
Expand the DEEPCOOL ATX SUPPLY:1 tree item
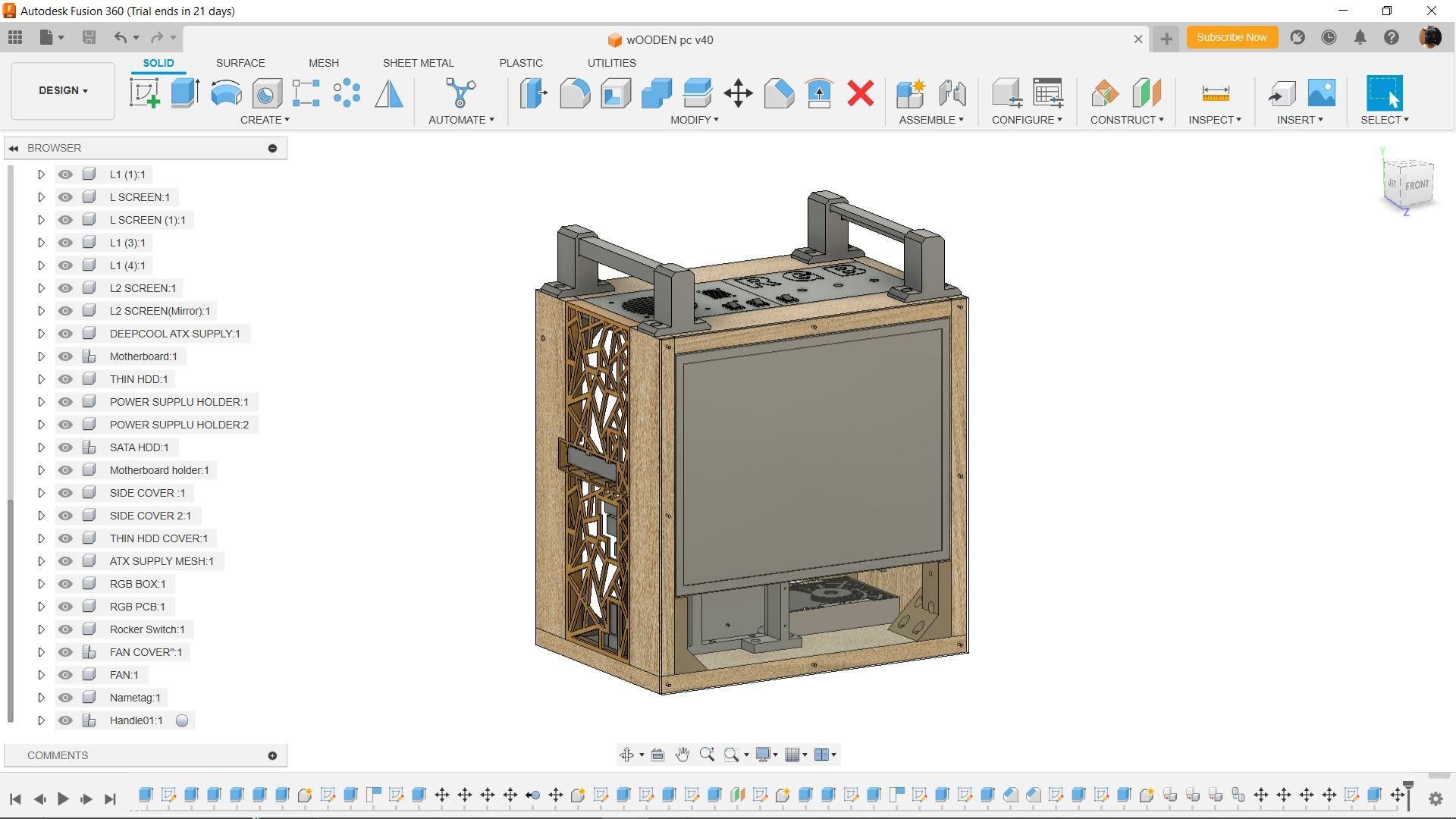pyautogui.click(x=42, y=333)
